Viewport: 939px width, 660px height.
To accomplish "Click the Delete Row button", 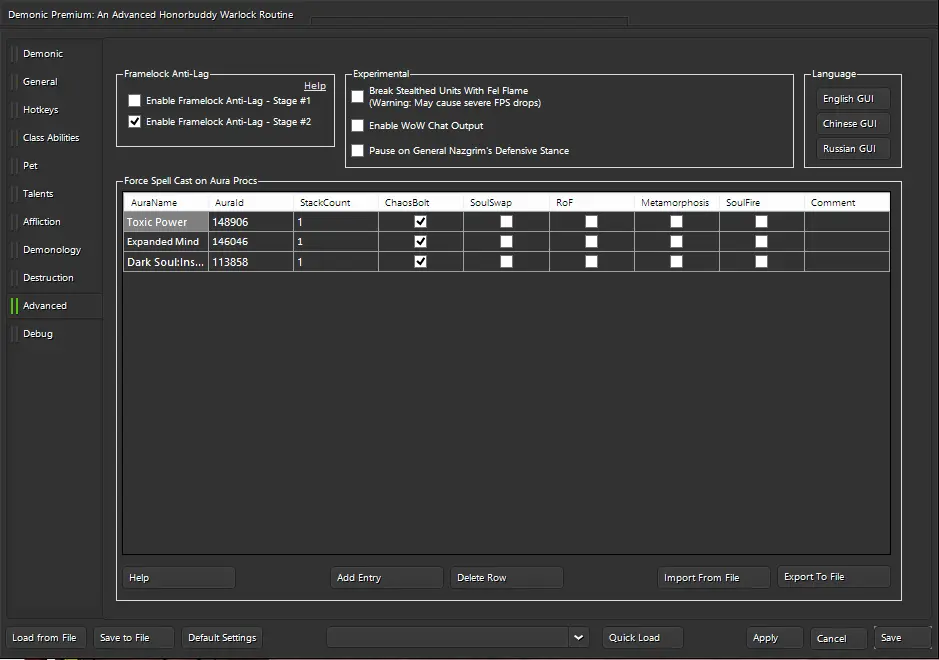I will [507, 577].
